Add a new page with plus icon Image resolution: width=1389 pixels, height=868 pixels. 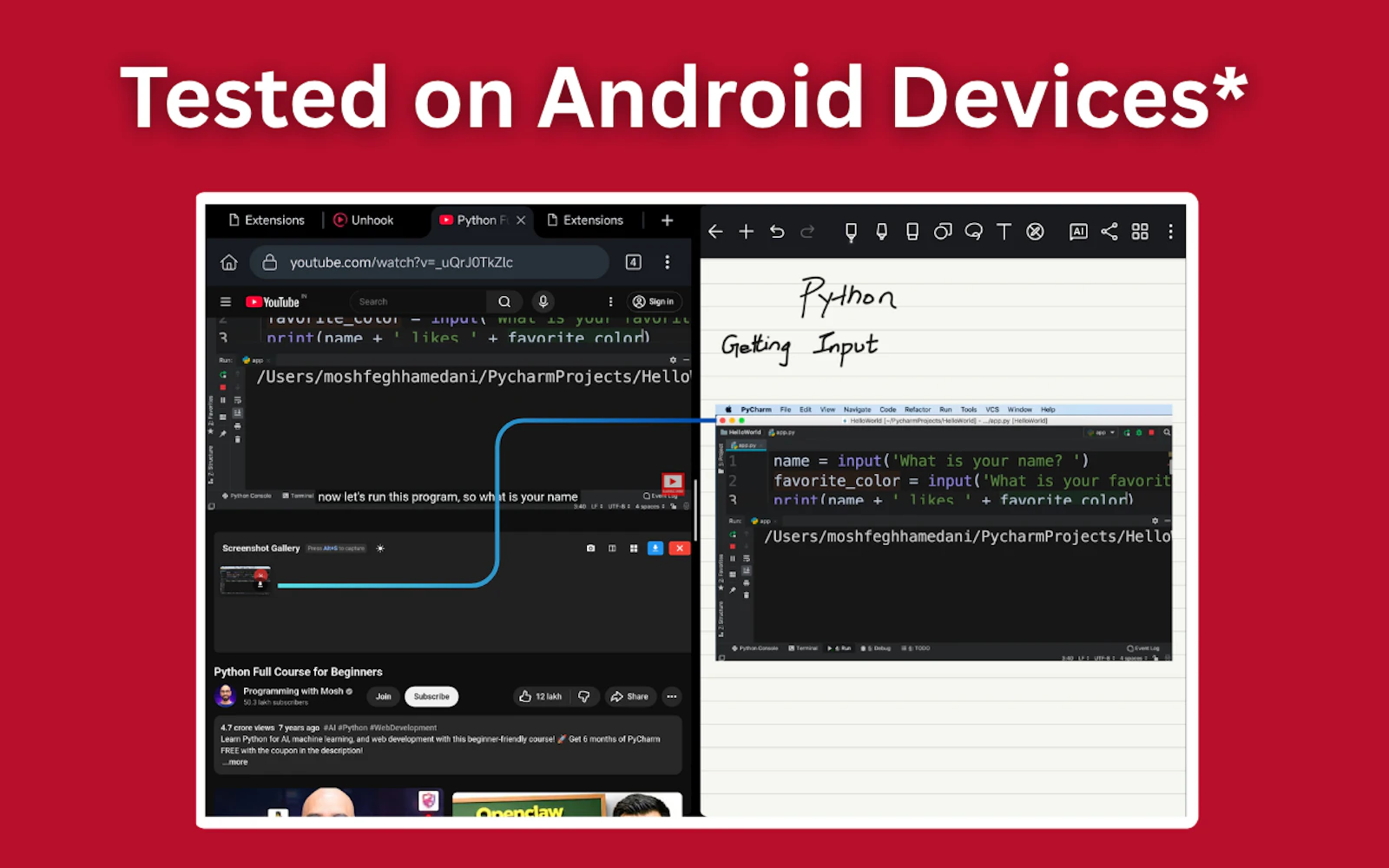746,232
